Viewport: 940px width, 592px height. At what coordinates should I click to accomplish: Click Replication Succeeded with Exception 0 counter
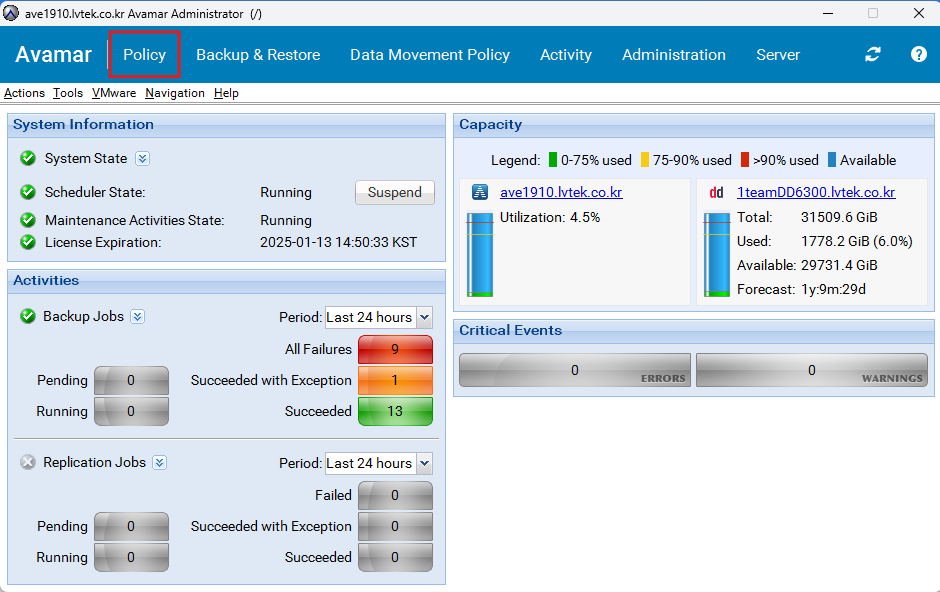pos(395,527)
